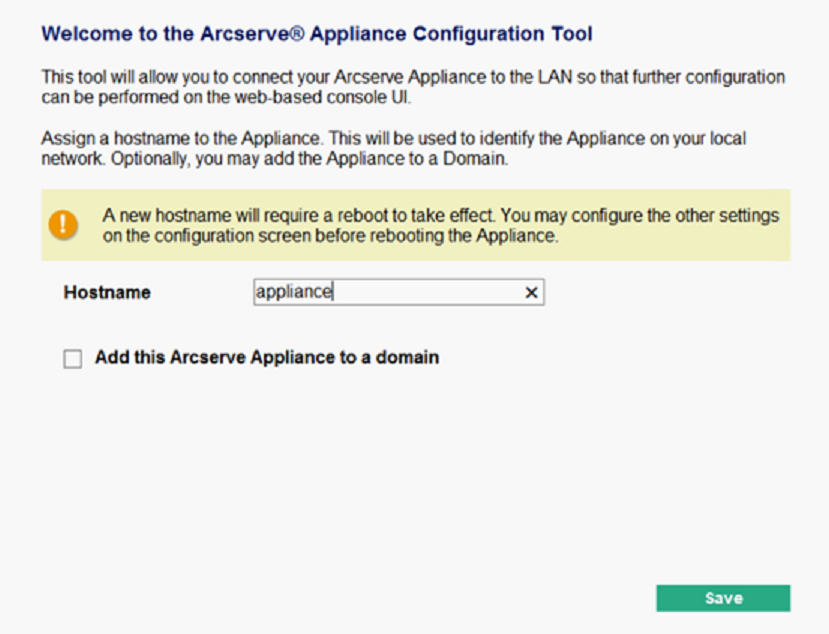Click the empty space right of 'appliance' in the Hostname box
The height and width of the screenshot is (634, 829).
pos(428,292)
